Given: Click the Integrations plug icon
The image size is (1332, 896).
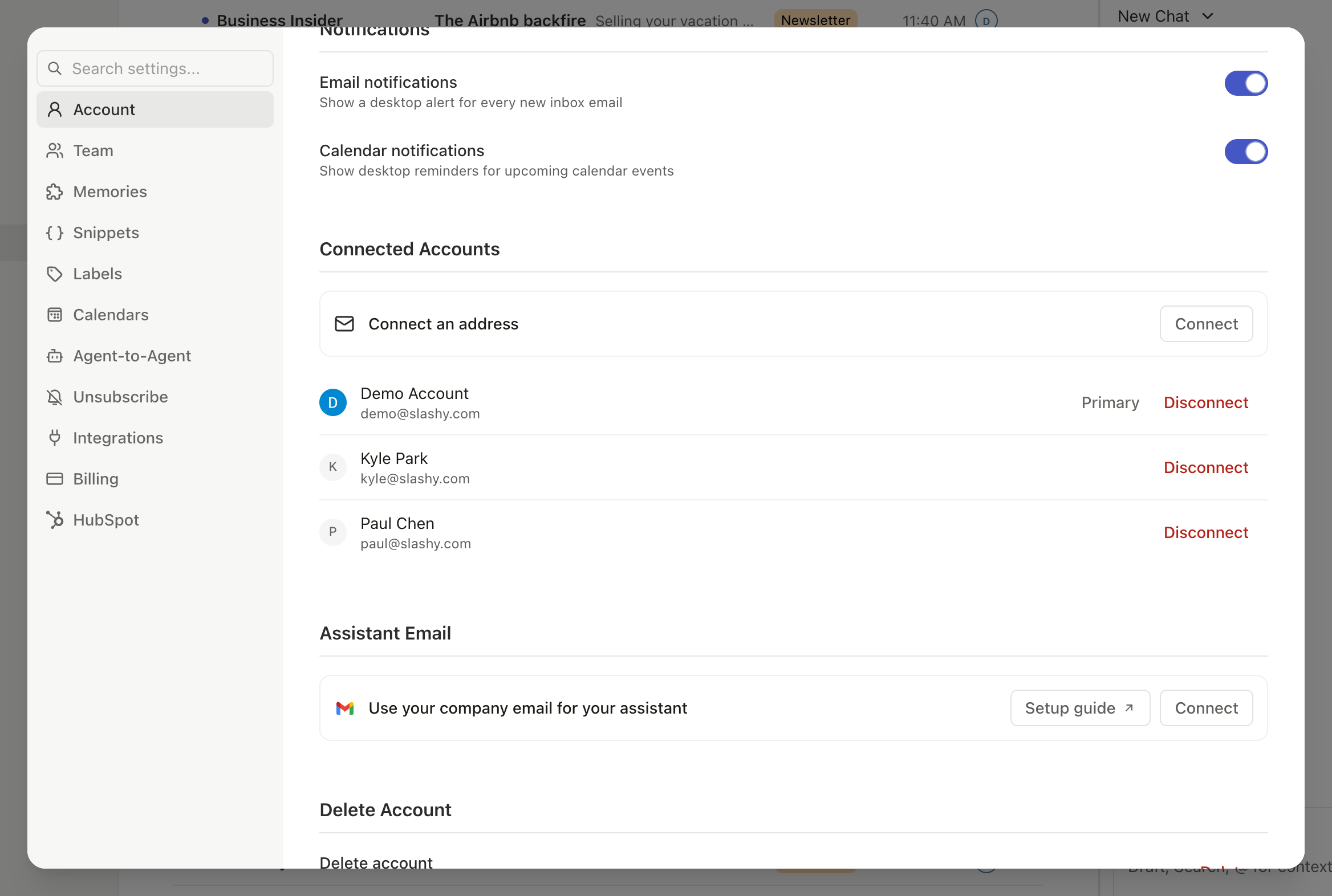Looking at the screenshot, I should click(55, 438).
